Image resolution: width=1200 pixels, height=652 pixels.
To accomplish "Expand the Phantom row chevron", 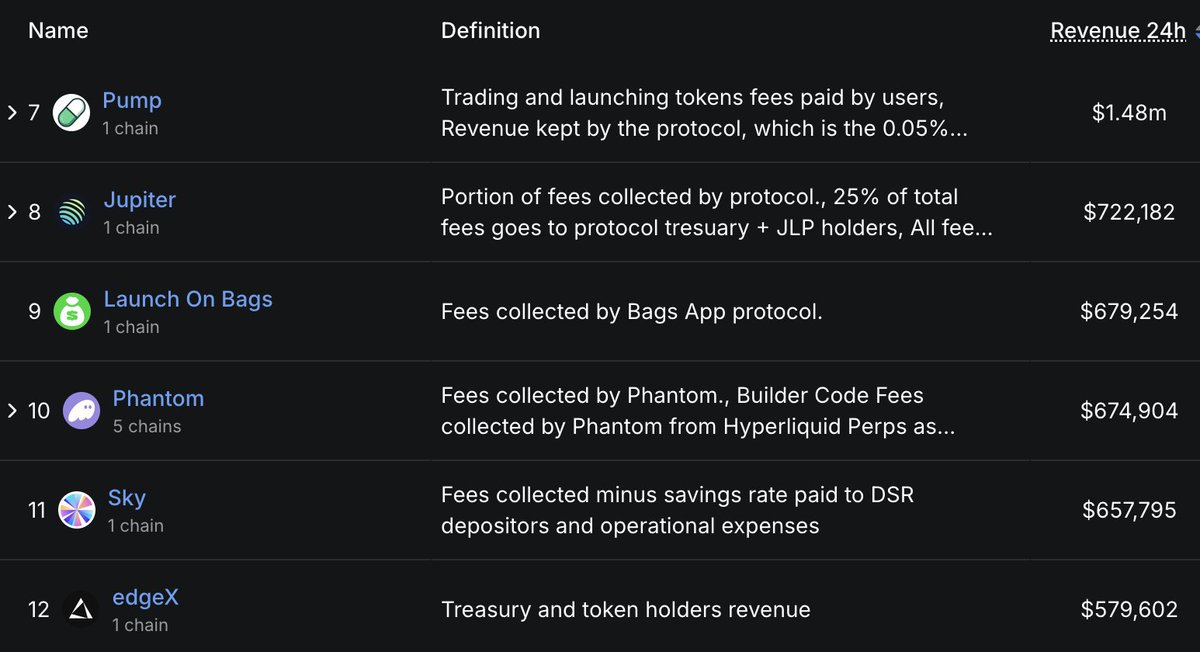I will click(x=12, y=411).
